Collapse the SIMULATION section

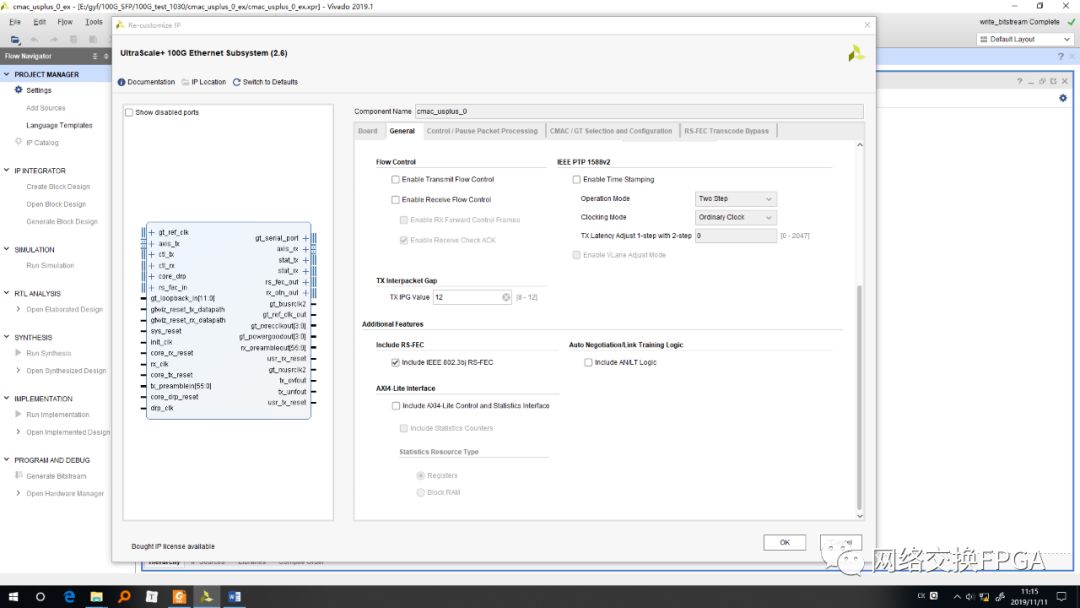pos(7,249)
